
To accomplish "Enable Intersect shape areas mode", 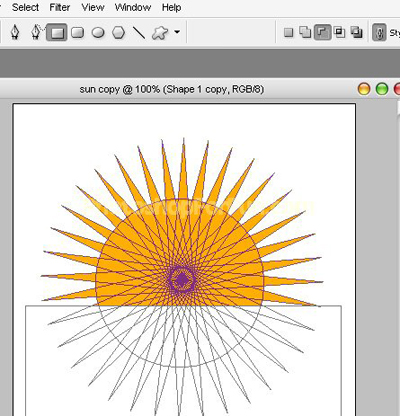I will coord(340,32).
